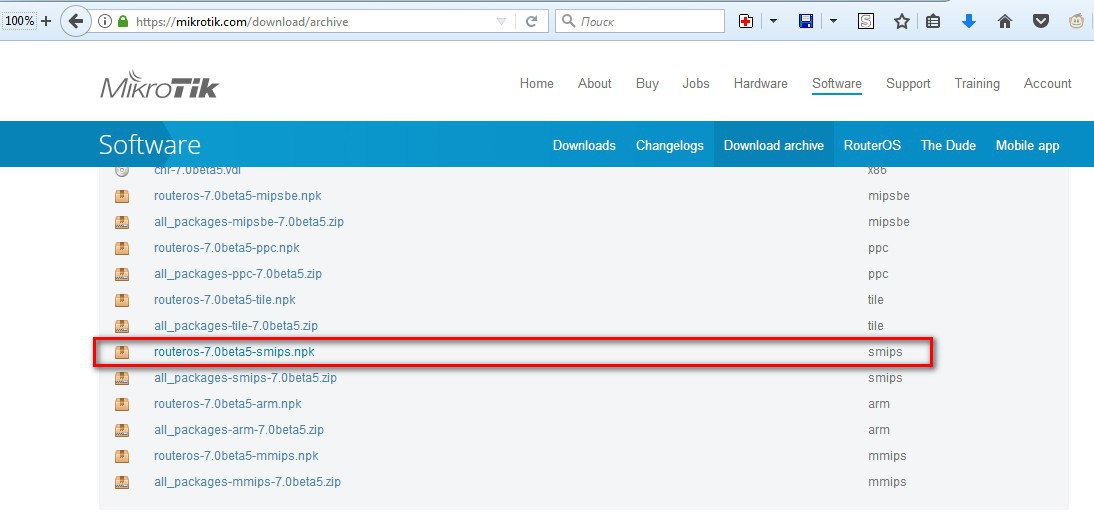The height and width of the screenshot is (527, 1094).
Task: Download all_packages-mmips-7.0beta5.zip
Action: point(248,482)
